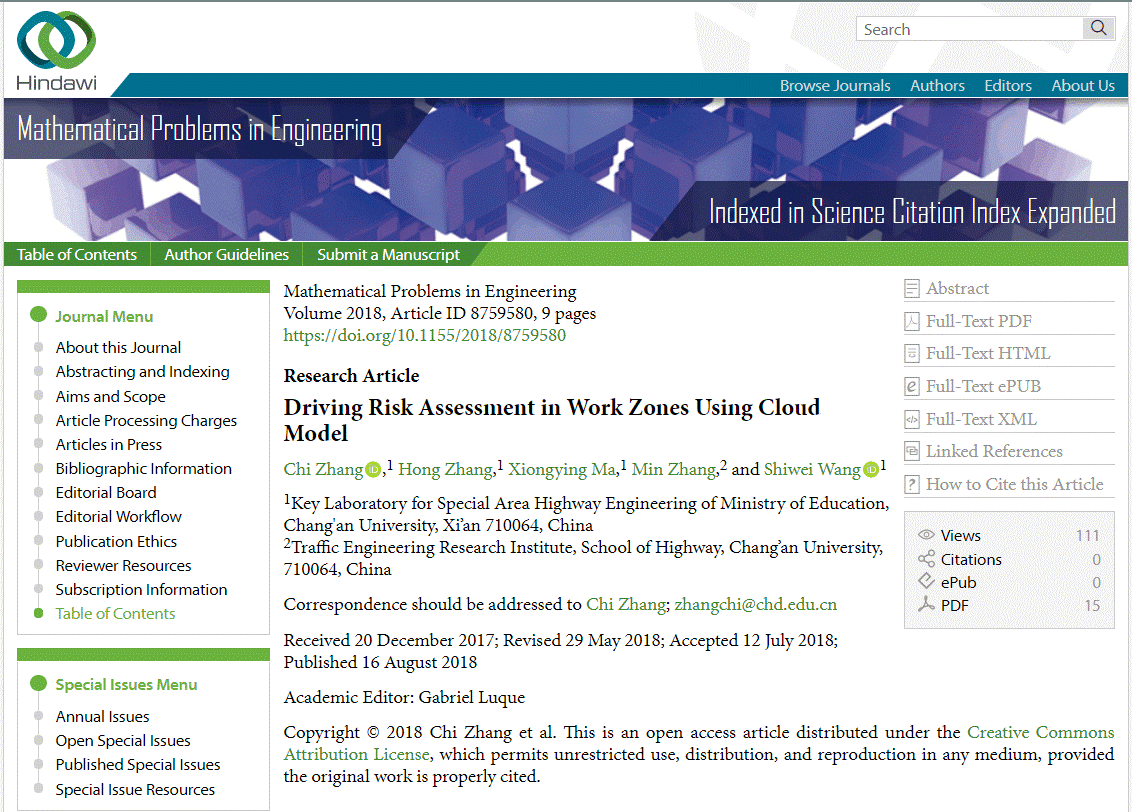Open Abstracting and Indexing link

tap(142, 372)
